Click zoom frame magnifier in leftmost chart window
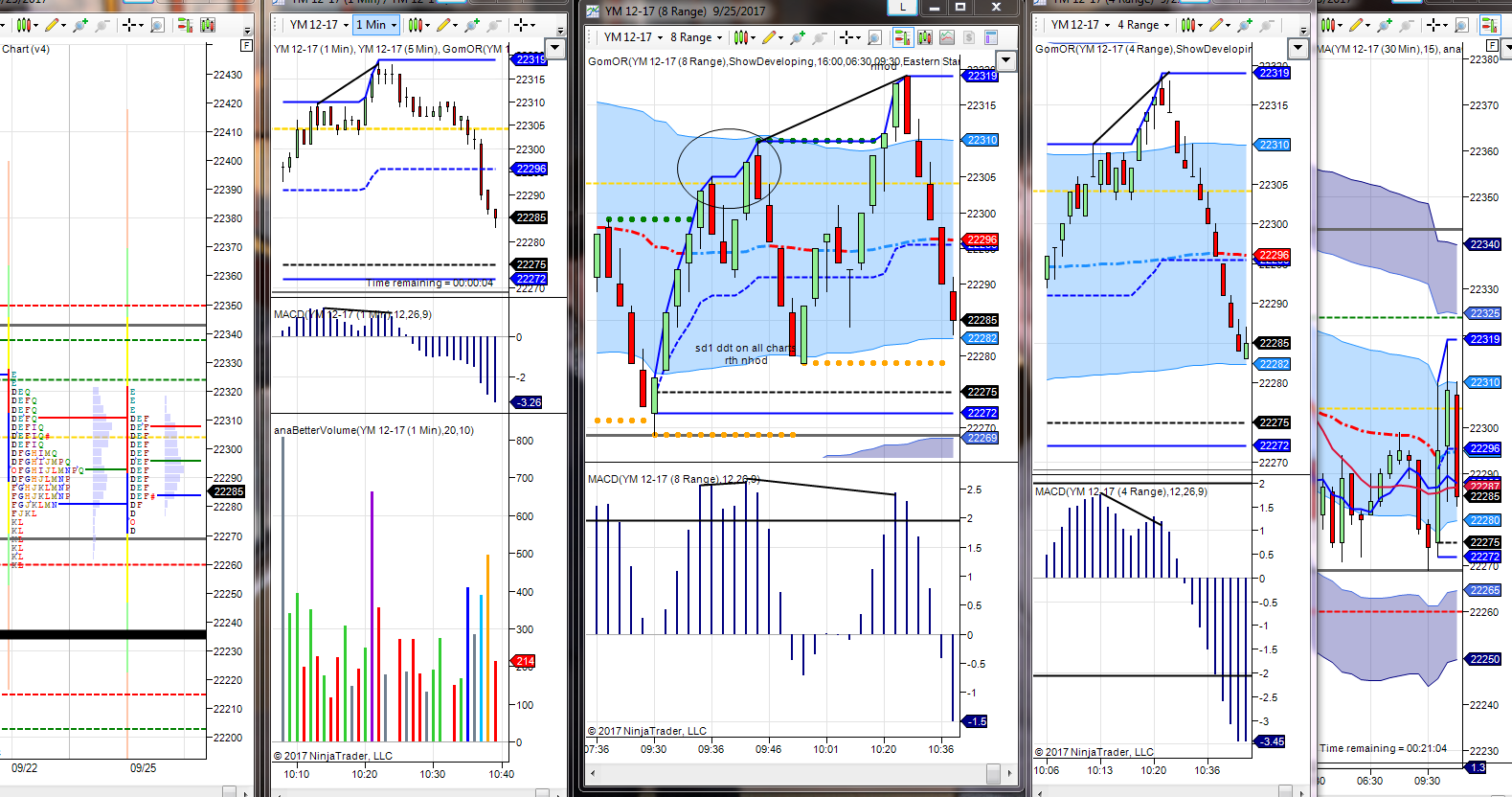 click(157, 25)
